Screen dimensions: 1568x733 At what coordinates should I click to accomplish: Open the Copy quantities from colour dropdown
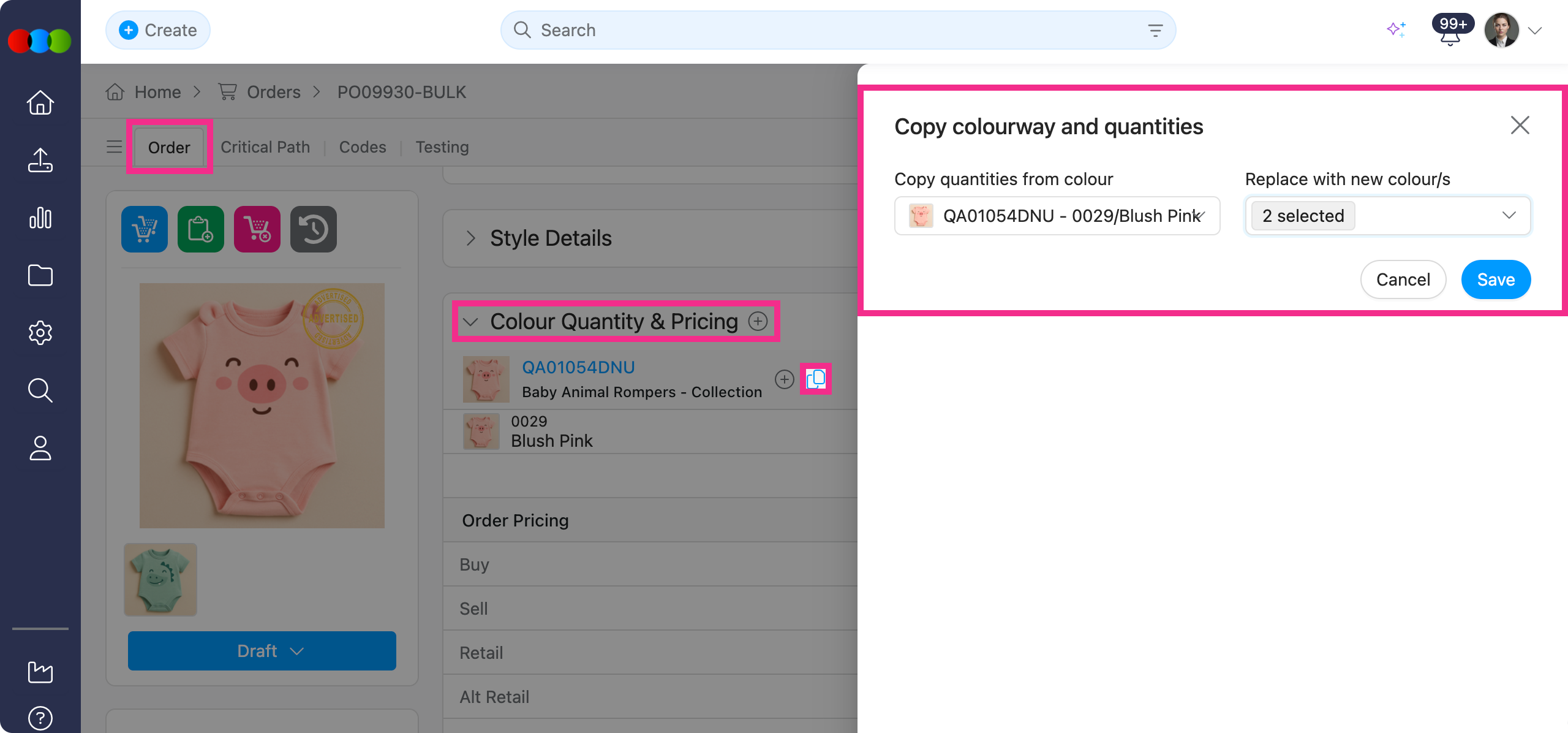(x=1057, y=216)
